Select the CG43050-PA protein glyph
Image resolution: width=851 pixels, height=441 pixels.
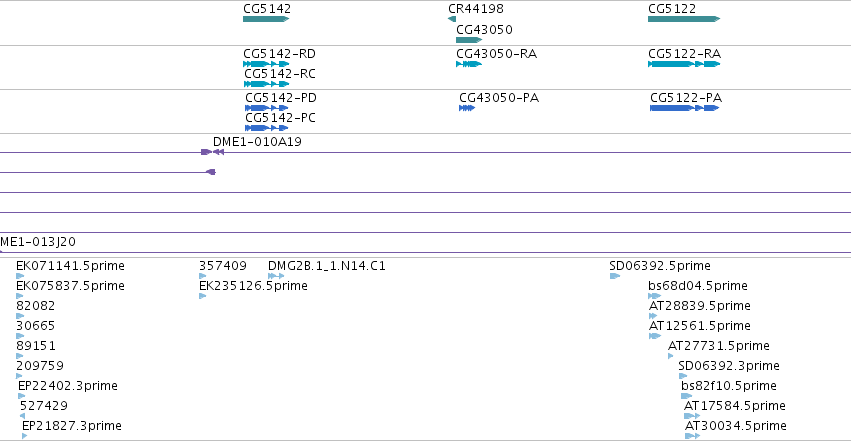pyautogui.click(x=467, y=108)
